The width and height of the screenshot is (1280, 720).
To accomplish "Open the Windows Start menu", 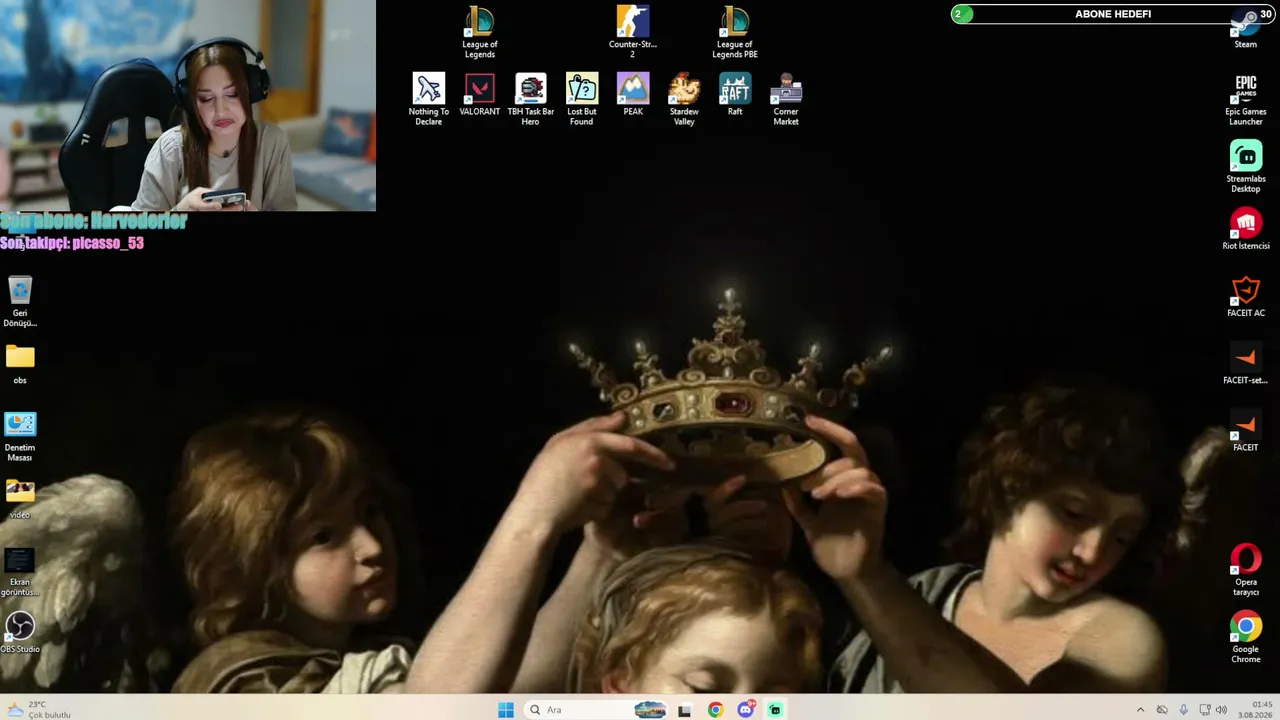I will click(x=506, y=710).
